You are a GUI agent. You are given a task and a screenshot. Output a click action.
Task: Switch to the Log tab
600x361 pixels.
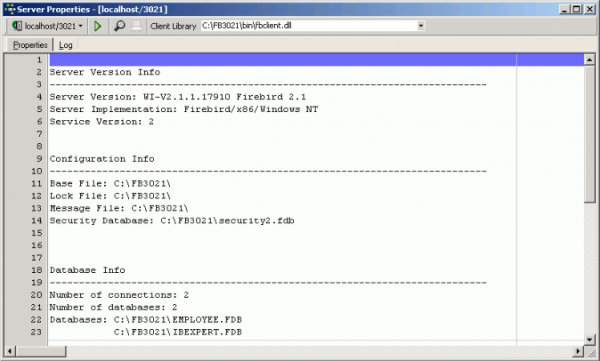[65, 45]
